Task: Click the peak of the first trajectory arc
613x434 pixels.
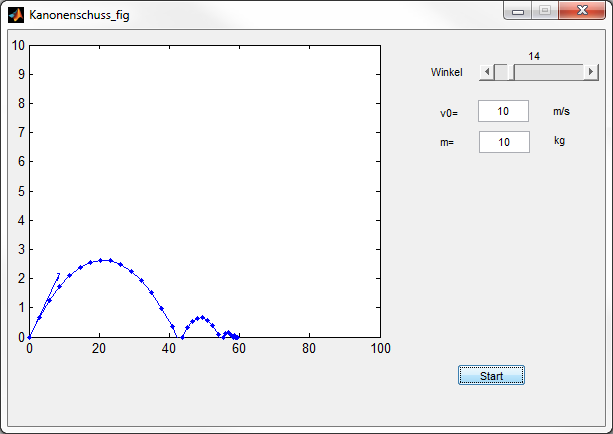Action: (x=105, y=260)
